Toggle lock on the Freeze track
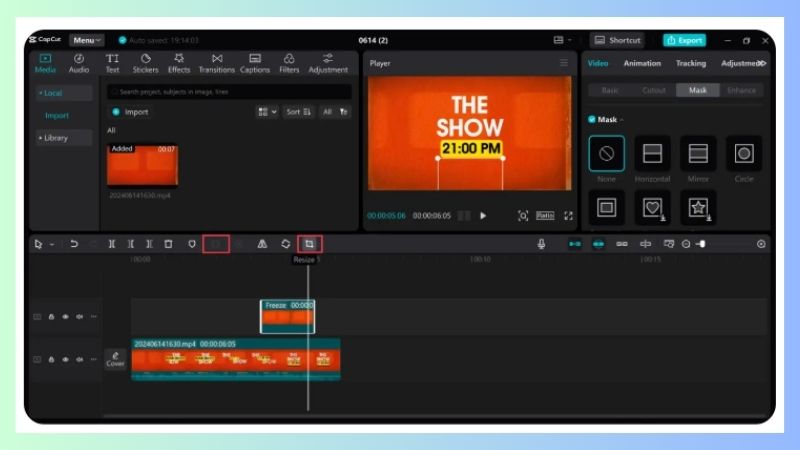 (x=52, y=317)
